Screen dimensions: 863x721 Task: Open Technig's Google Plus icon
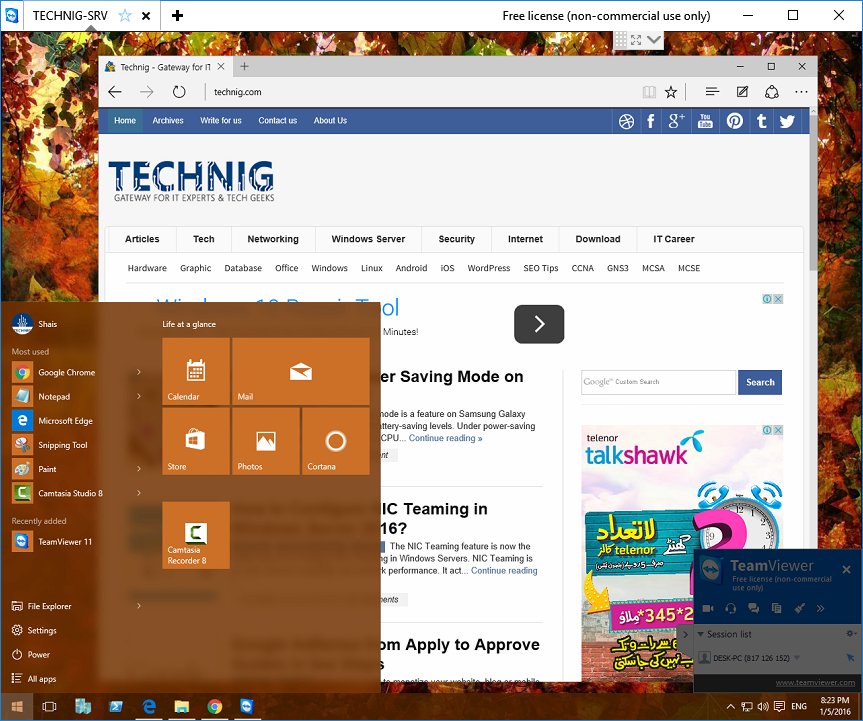676,121
